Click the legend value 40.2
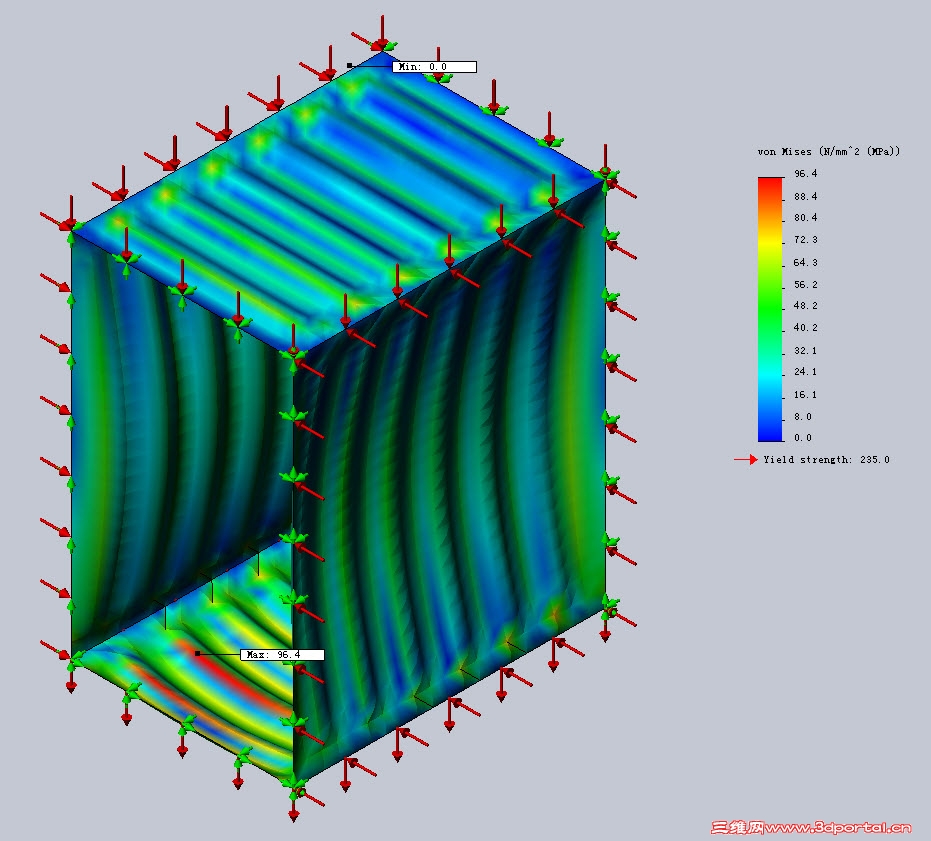The height and width of the screenshot is (841, 931). tap(806, 327)
